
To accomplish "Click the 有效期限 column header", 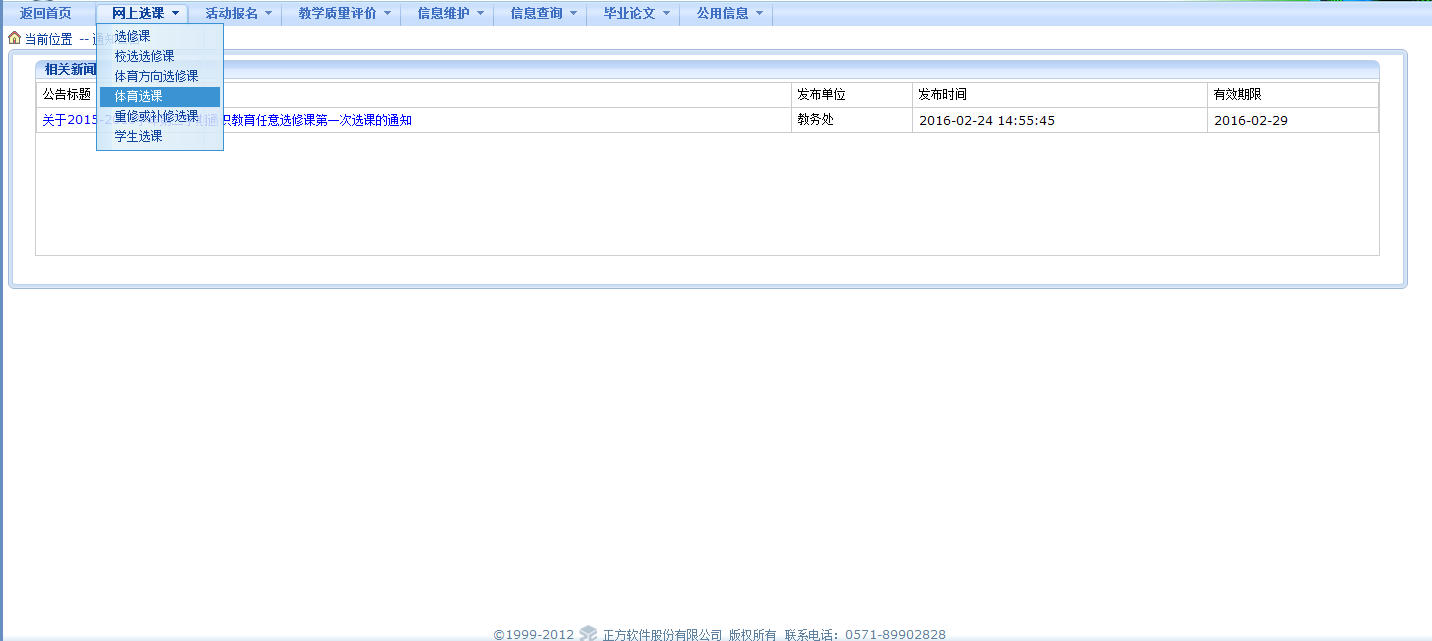I will pyautogui.click(x=1238, y=95).
